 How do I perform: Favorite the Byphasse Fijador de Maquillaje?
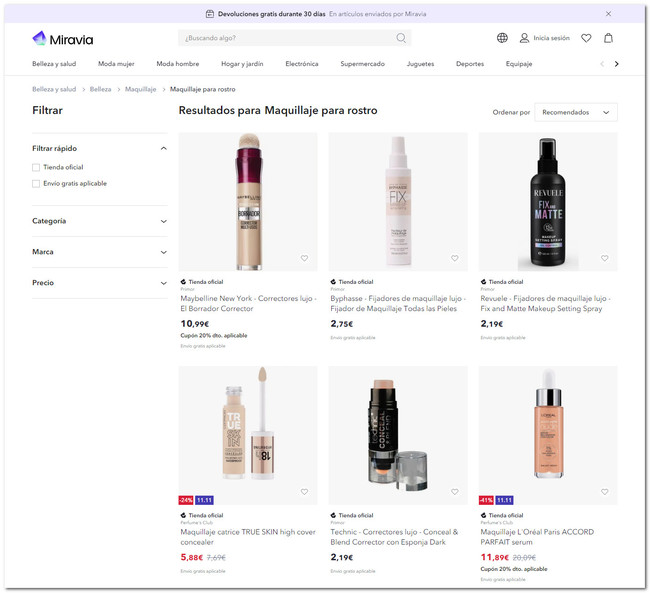pos(454,258)
